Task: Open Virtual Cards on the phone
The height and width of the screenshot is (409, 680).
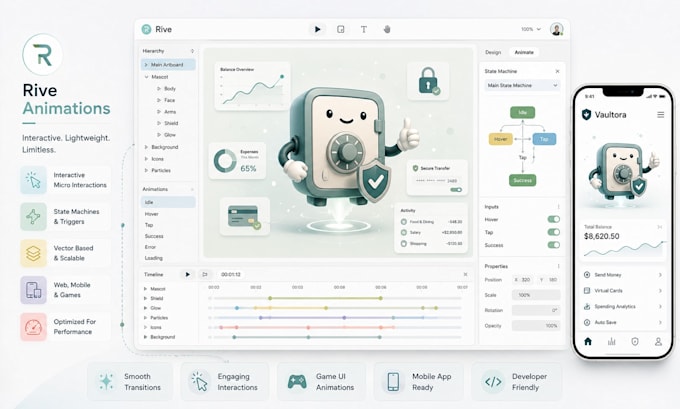Action: tap(623, 291)
